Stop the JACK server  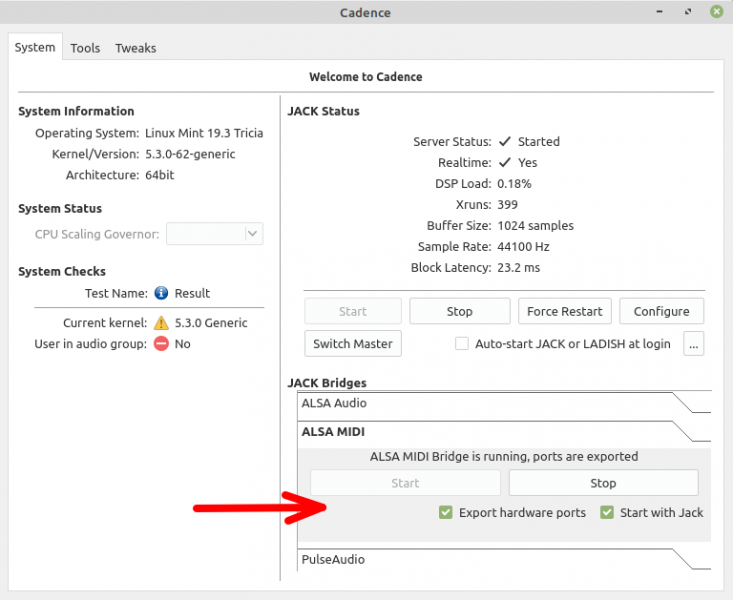coord(460,311)
